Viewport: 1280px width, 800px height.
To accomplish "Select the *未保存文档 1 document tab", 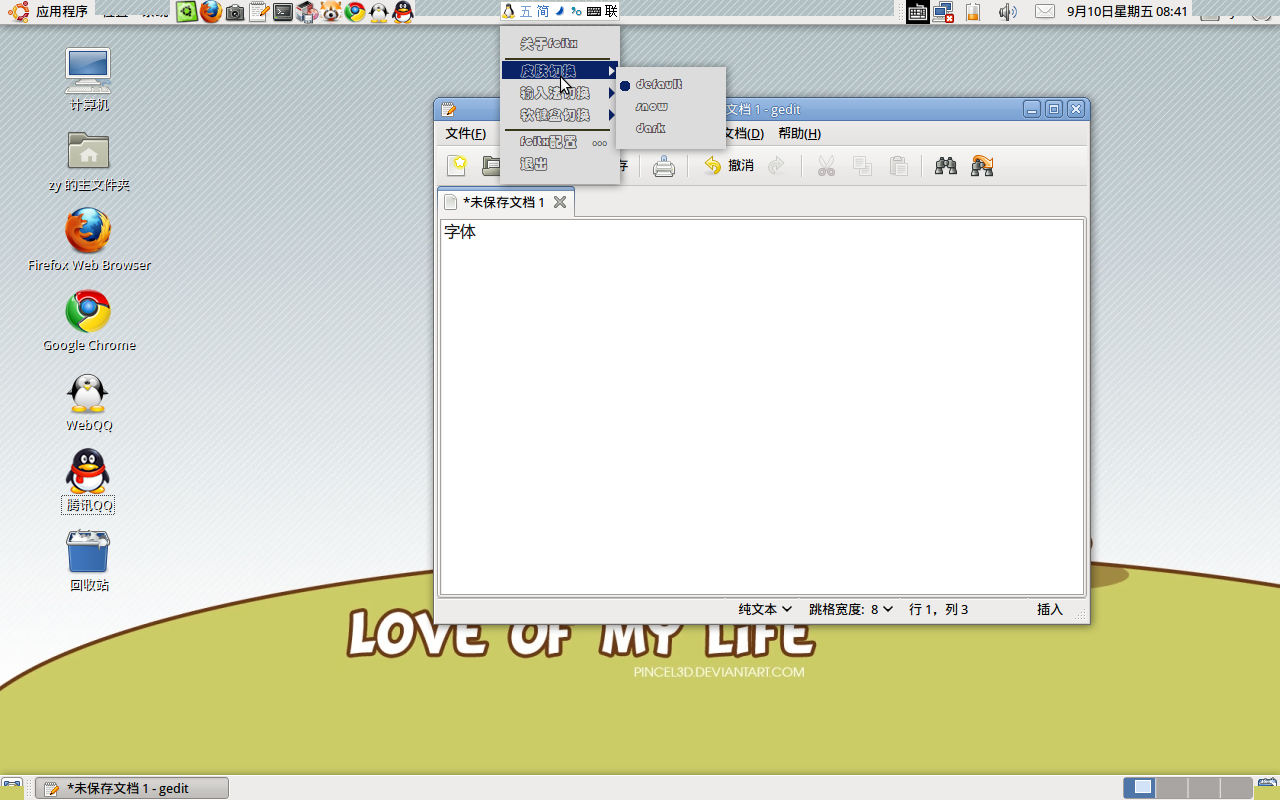I will (x=505, y=202).
